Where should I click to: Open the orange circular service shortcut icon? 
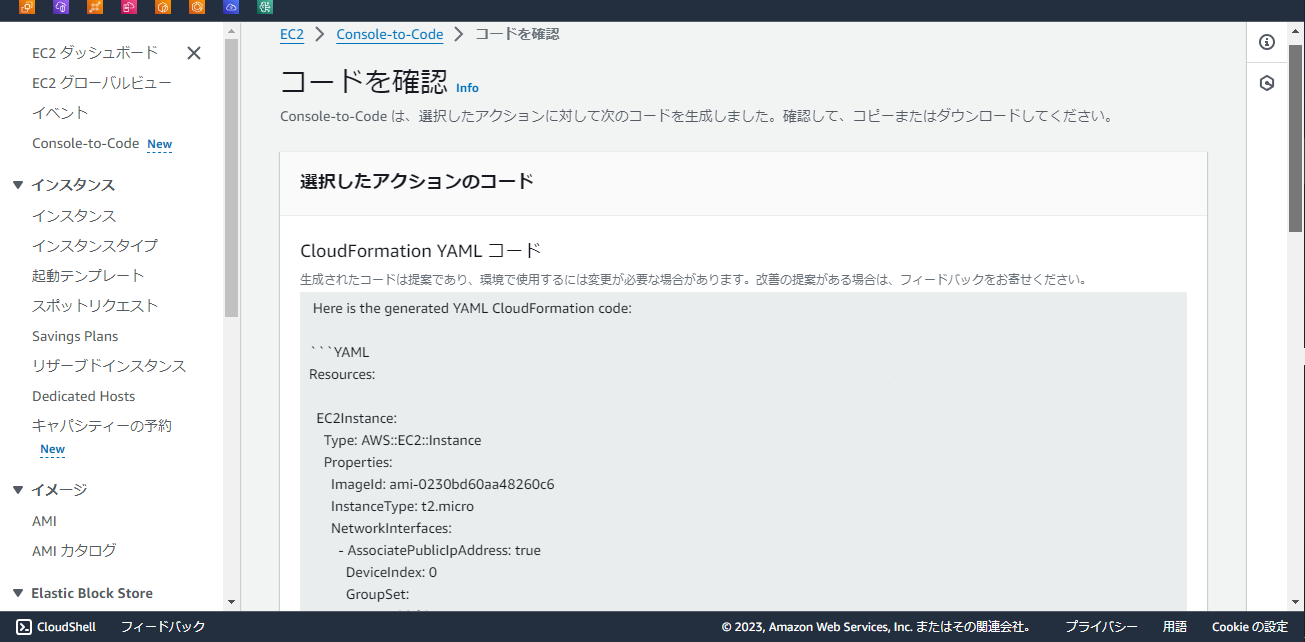(x=196, y=8)
